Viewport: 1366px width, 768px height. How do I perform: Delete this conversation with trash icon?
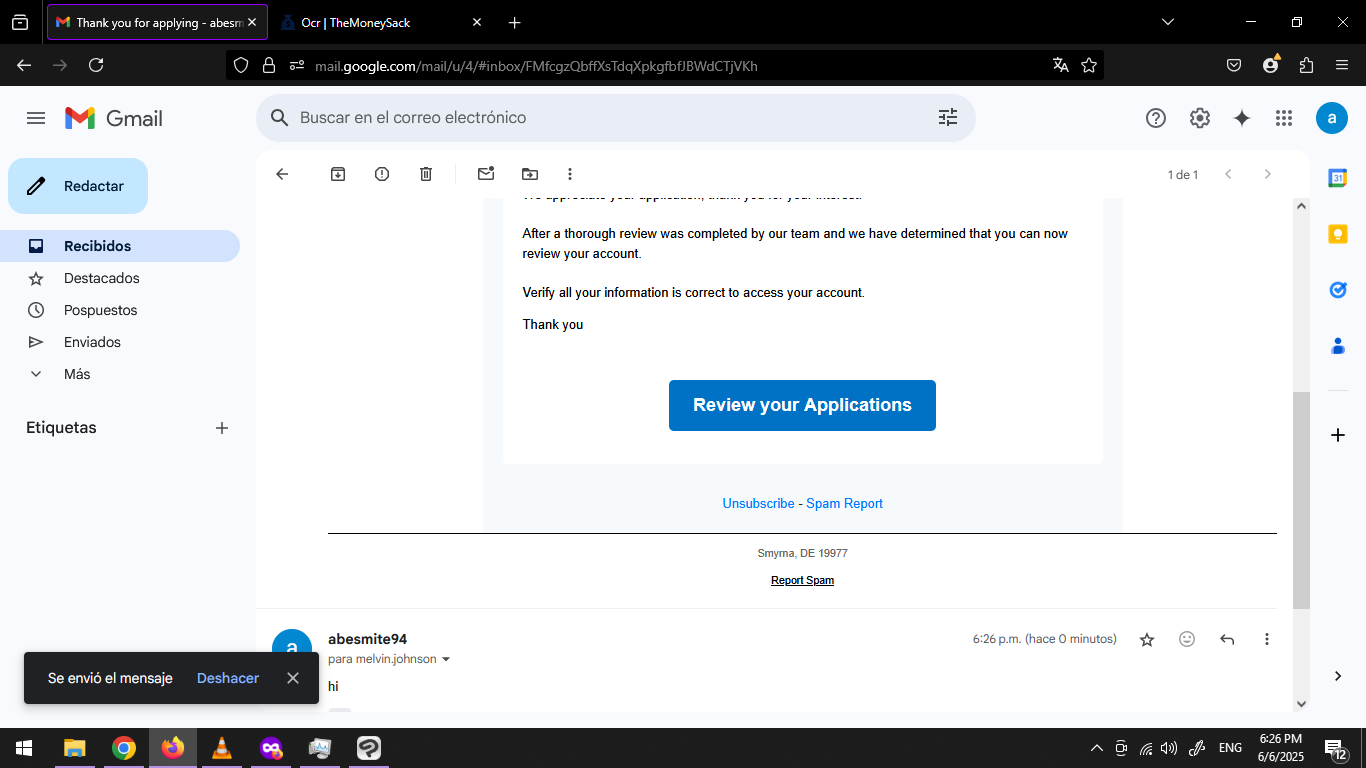click(x=426, y=174)
